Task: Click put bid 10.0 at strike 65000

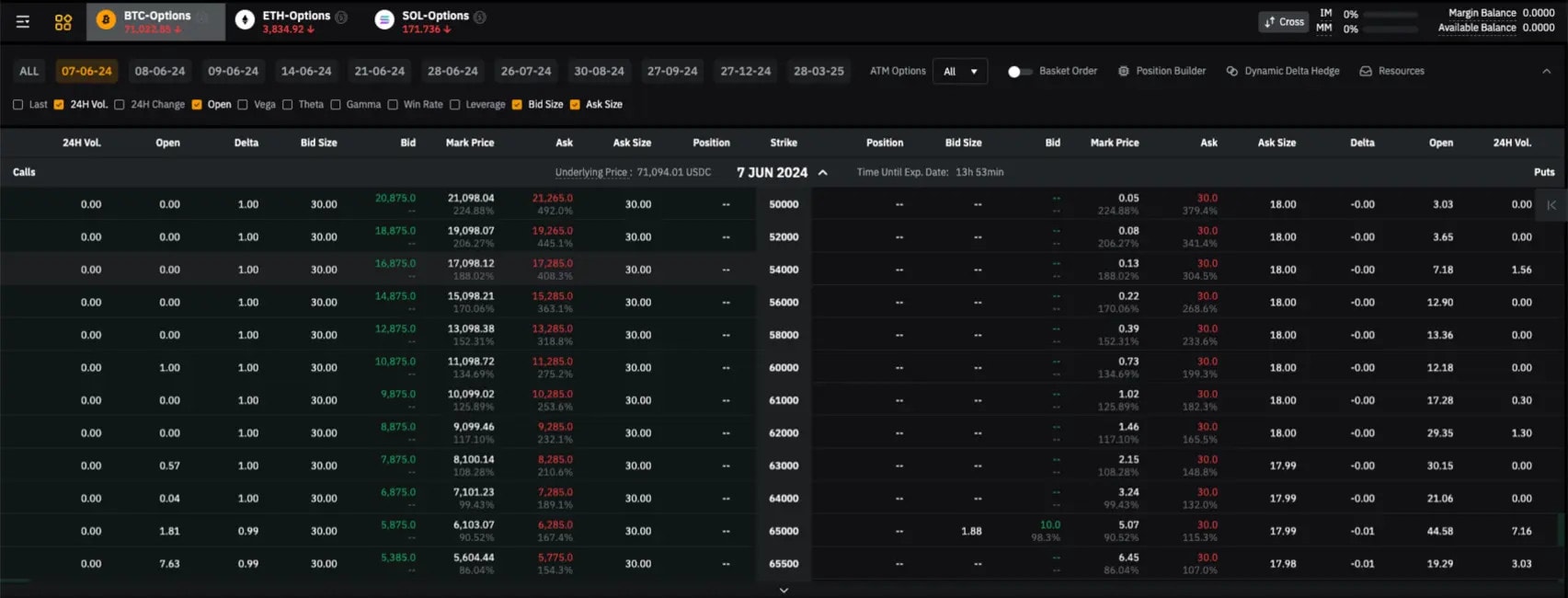Action: (x=1050, y=524)
